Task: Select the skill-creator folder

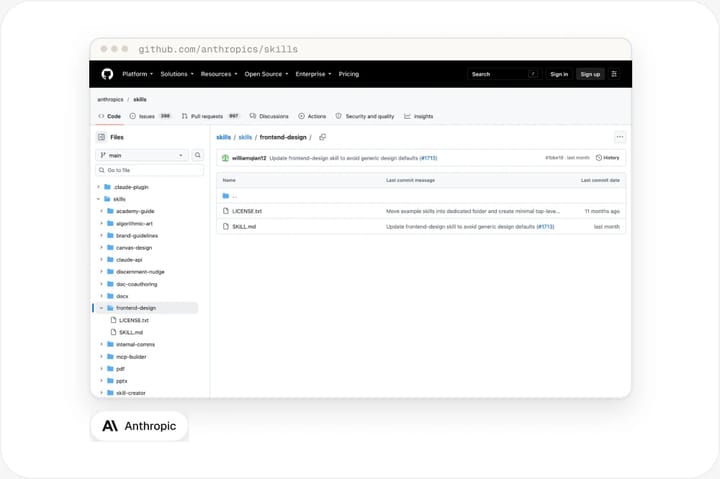Action: [130, 393]
